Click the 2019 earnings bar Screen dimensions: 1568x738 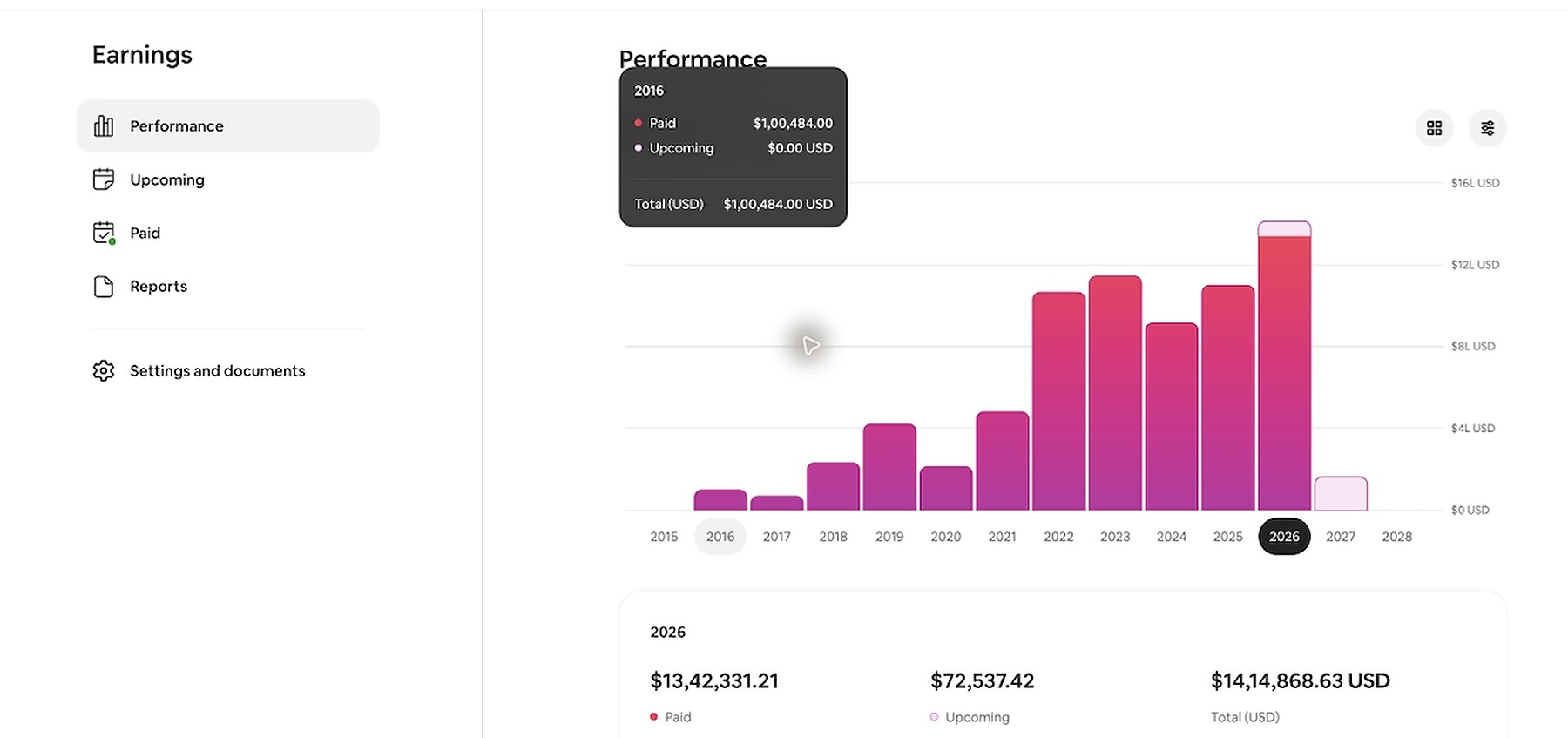coord(889,467)
